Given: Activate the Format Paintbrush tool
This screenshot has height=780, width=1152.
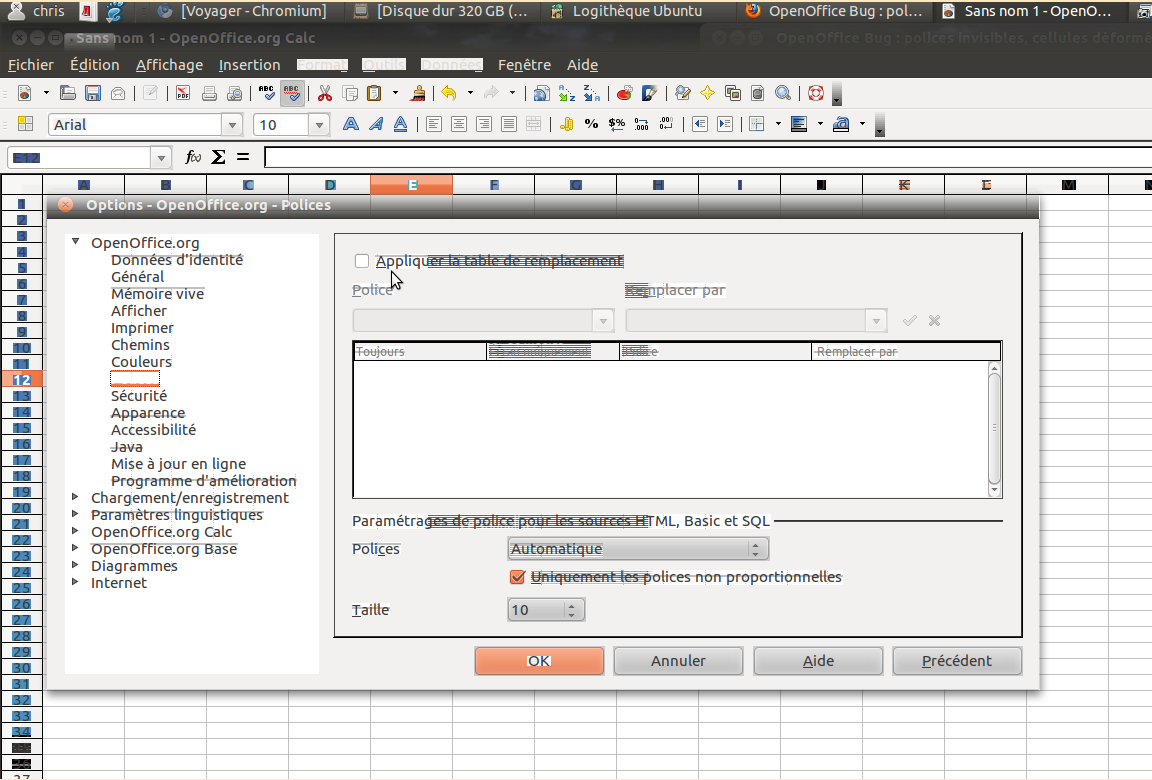Looking at the screenshot, I should pos(418,93).
